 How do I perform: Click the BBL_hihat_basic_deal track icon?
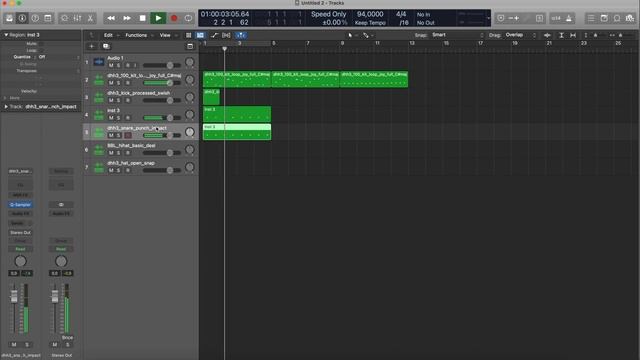99,150
